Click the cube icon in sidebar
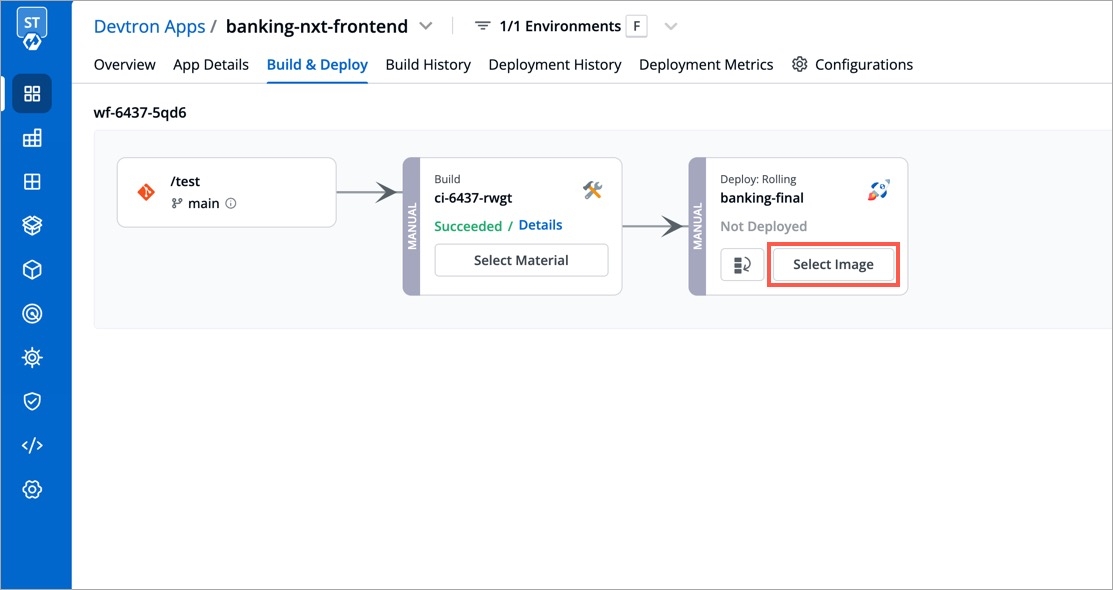Viewport: 1113px width, 590px height. (32, 270)
